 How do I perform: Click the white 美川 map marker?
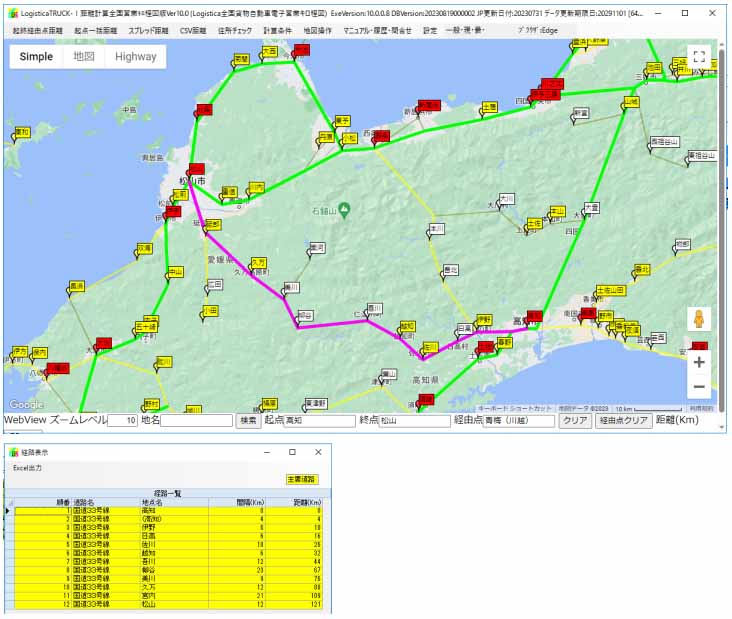coord(291,288)
